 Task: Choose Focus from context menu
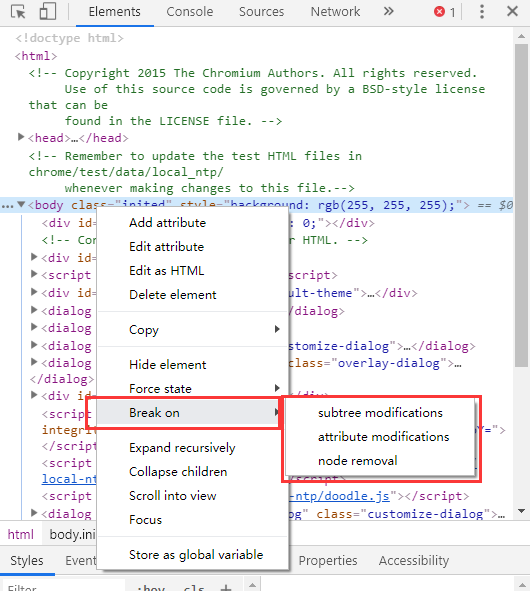[x=192, y=520]
